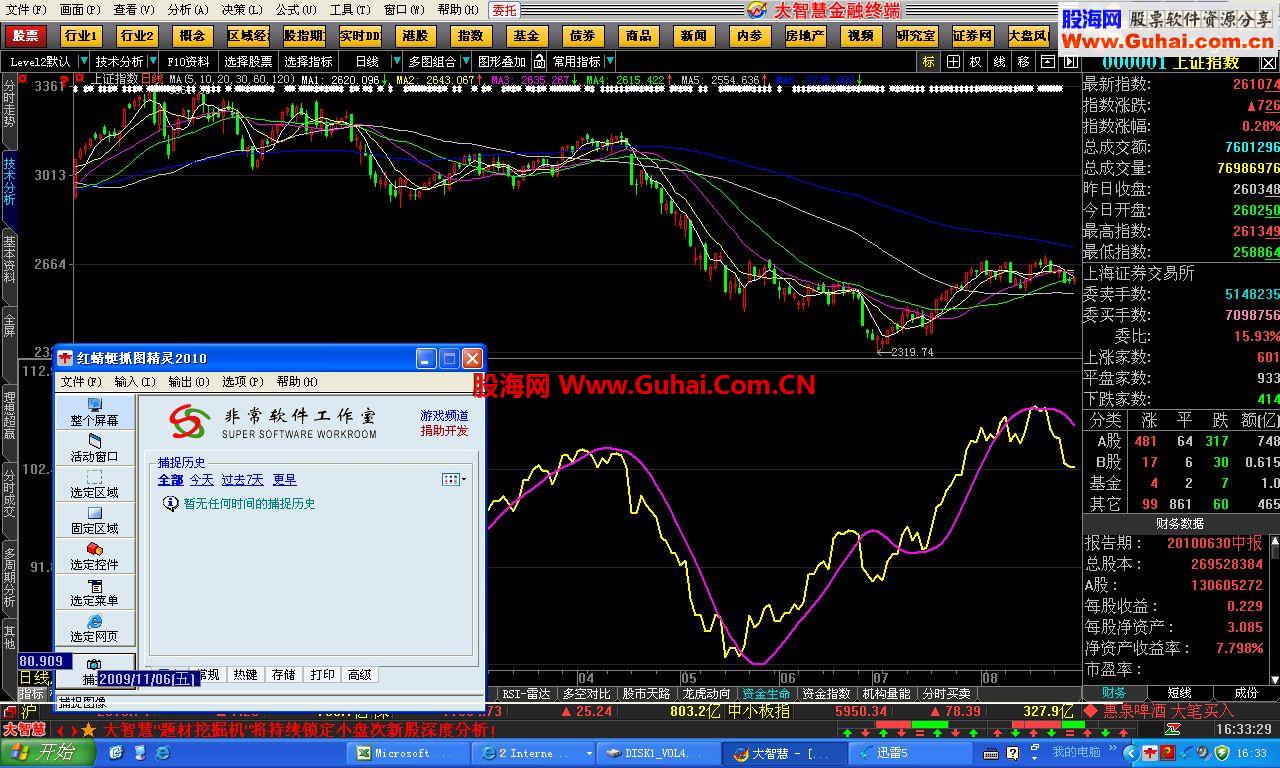Open the DISK1_VOL4 taskbar window
The height and width of the screenshot is (768, 1280).
click(659, 753)
